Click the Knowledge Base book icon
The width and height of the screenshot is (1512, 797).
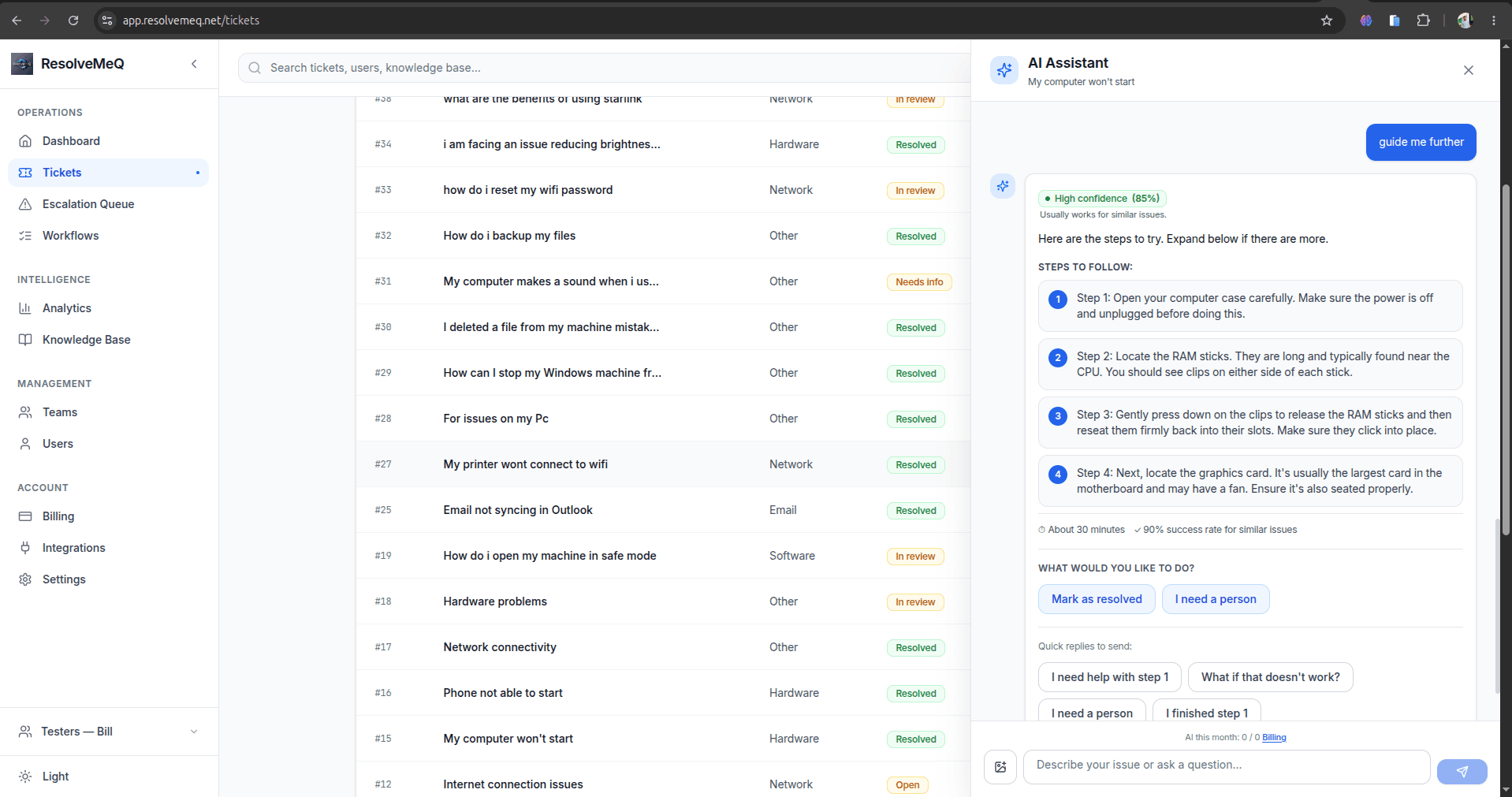pos(25,340)
